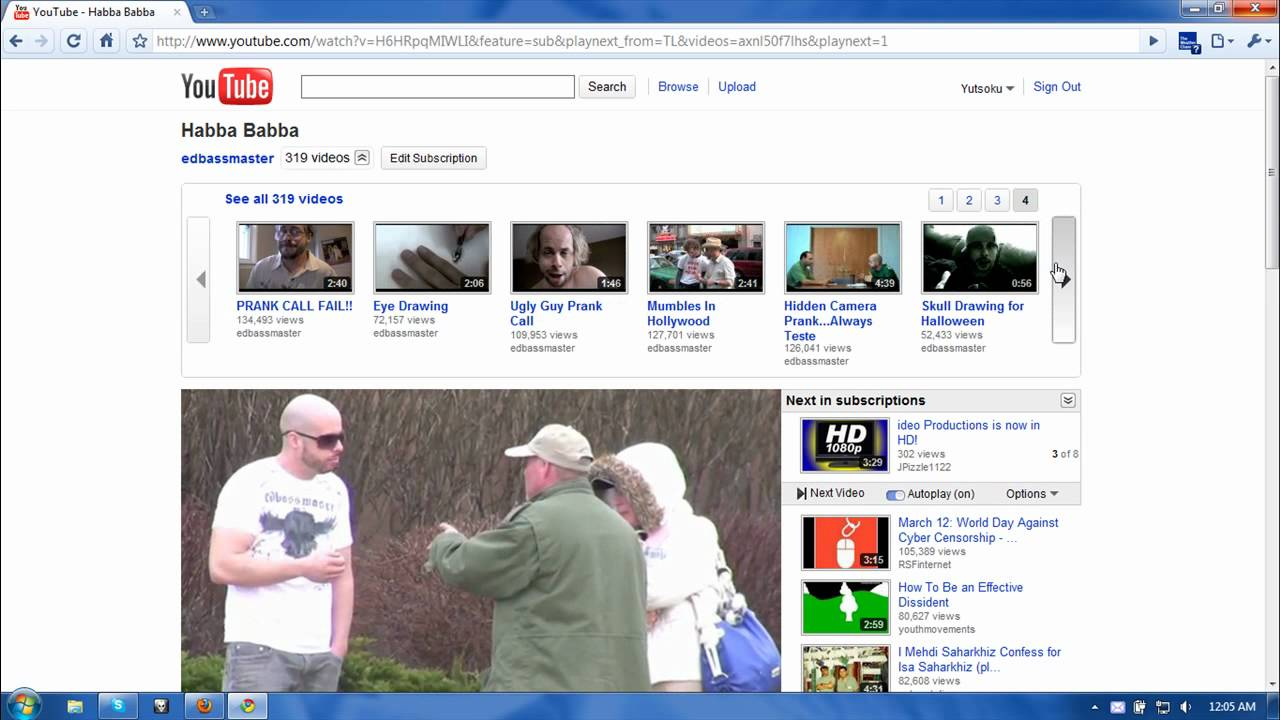Open the Eye Drawing video thumbnail
Viewport: 1280px width, 720px height.
point(431,256)
